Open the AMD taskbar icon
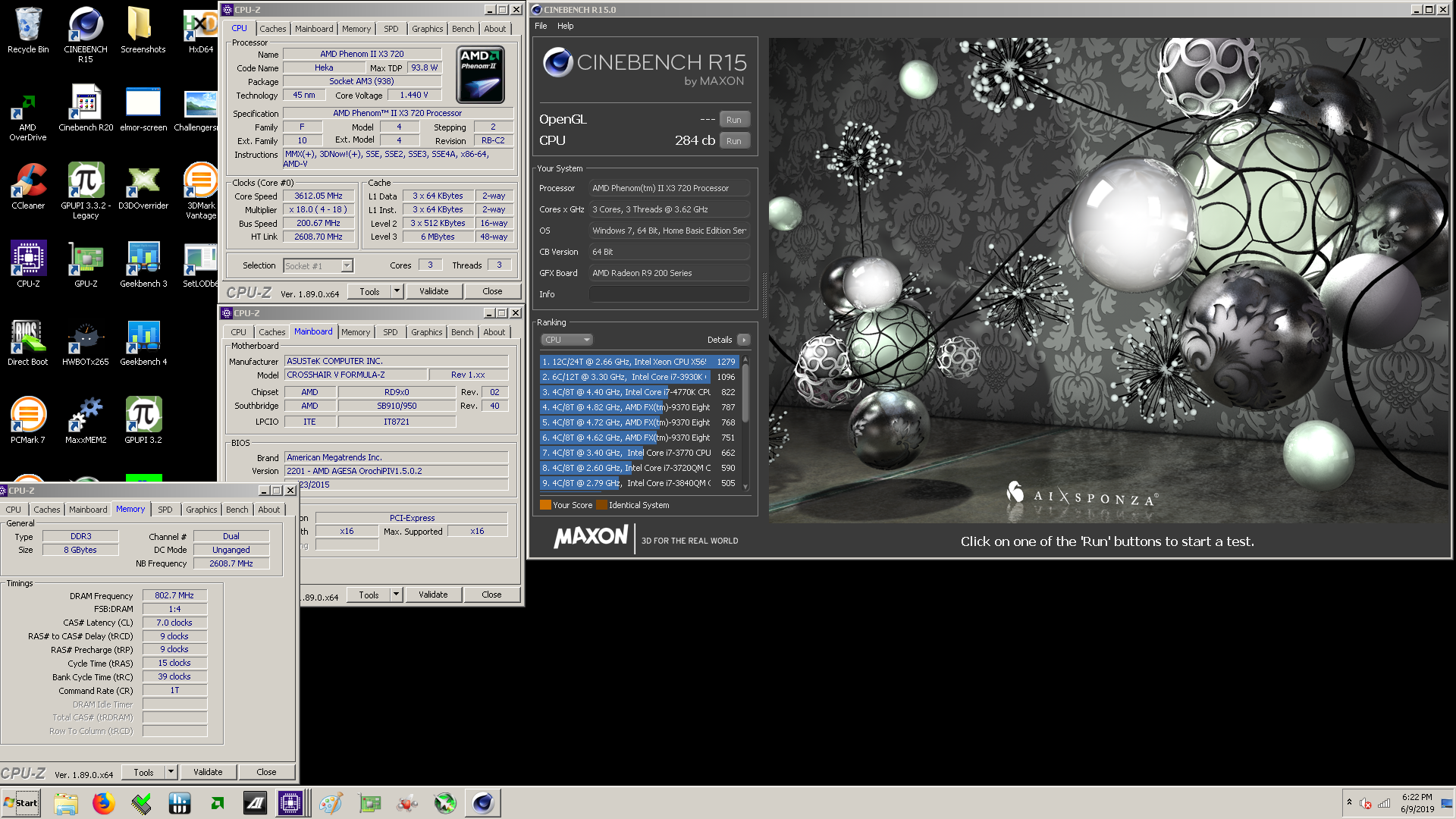 tap(217, 803)
